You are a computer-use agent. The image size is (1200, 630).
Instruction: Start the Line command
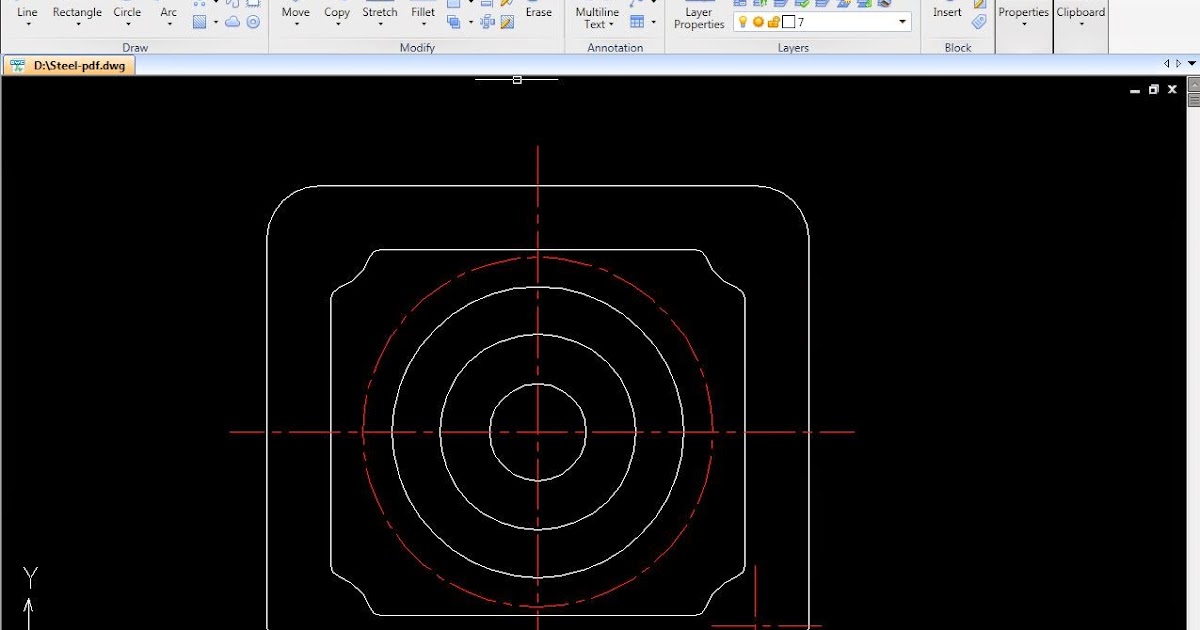[26, 13]
